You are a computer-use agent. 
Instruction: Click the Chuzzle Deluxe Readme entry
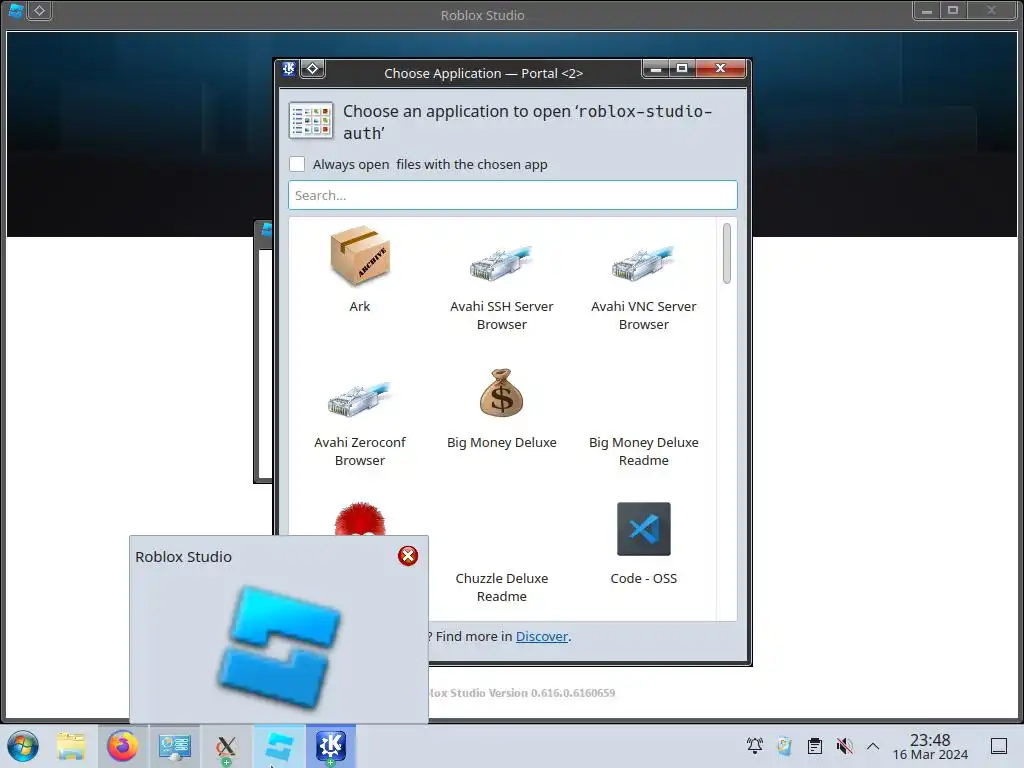[x=501, y=587]
